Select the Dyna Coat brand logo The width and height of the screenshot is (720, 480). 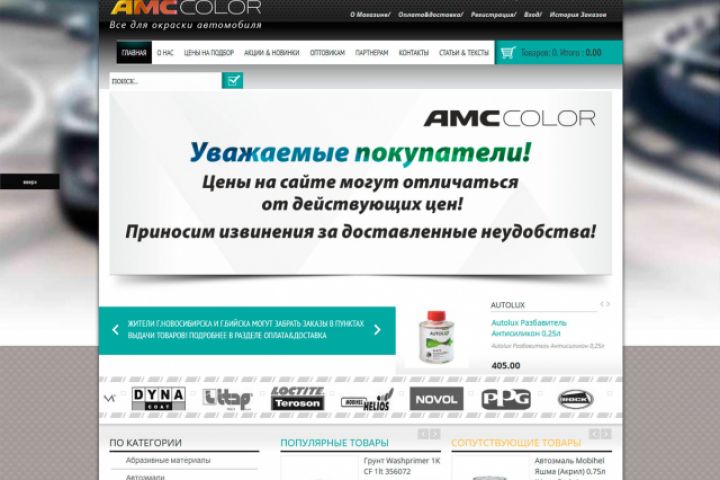(x=158, y=398)
